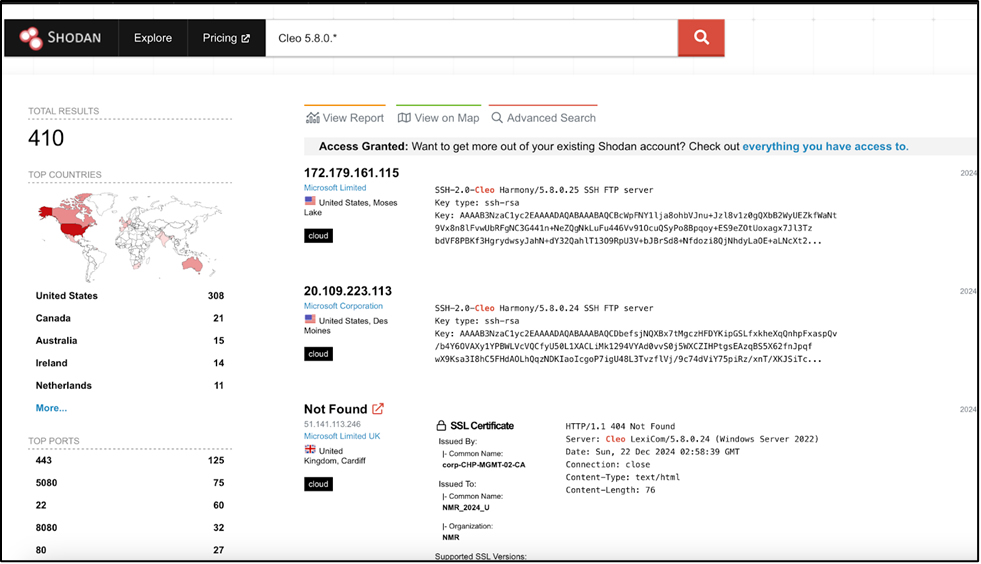Click IP address 51.141.113.246
981x564 pixels.
332,424
